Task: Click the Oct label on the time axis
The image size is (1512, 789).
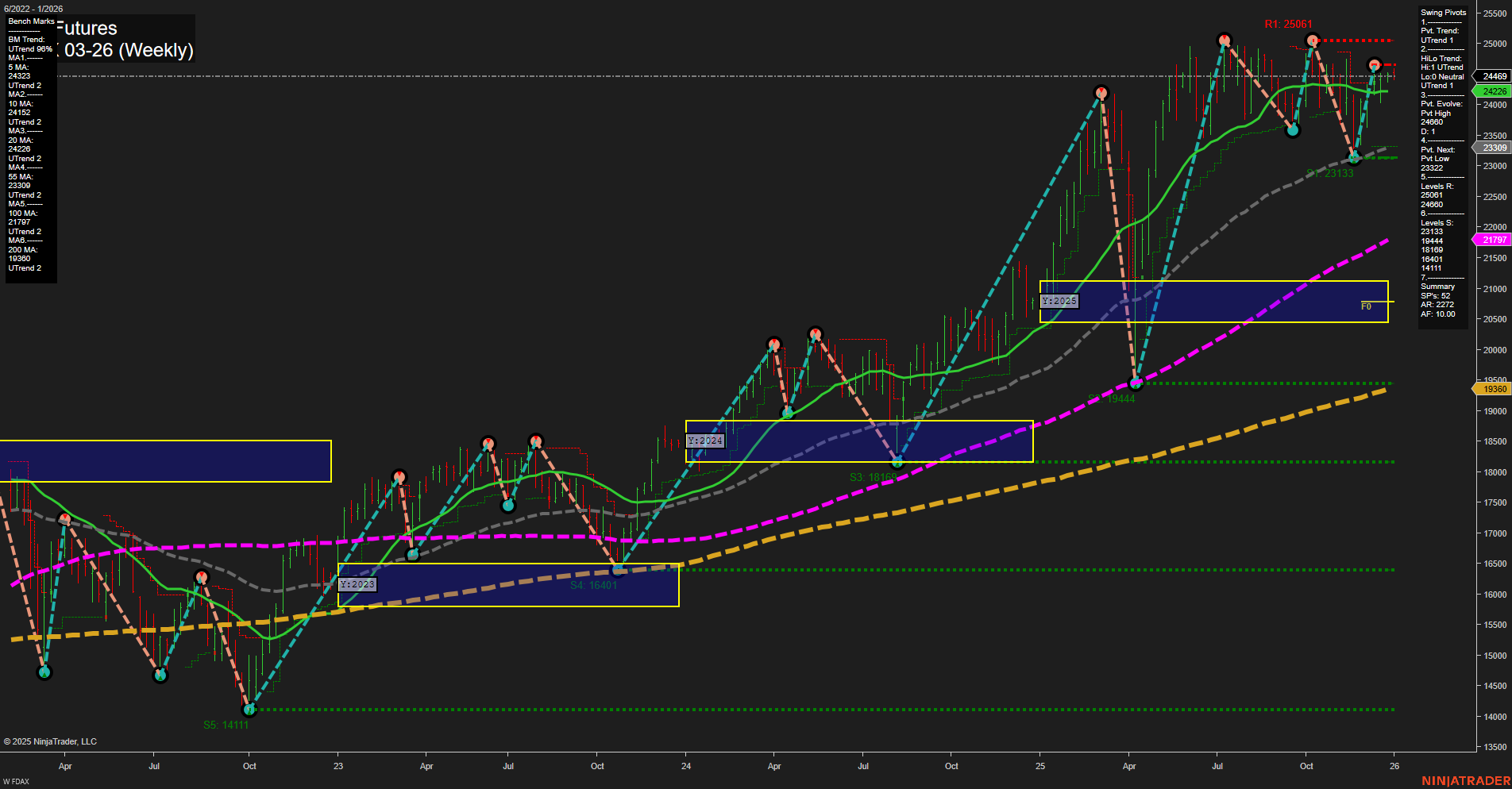Action: coord(249,766)
